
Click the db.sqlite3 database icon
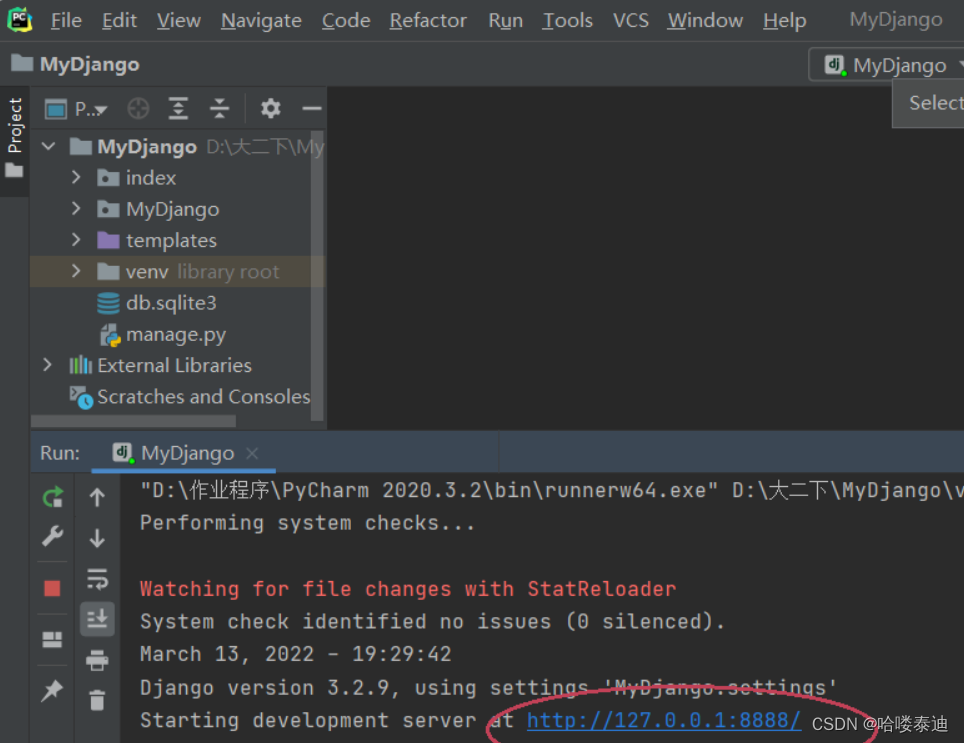click(108, 303)
